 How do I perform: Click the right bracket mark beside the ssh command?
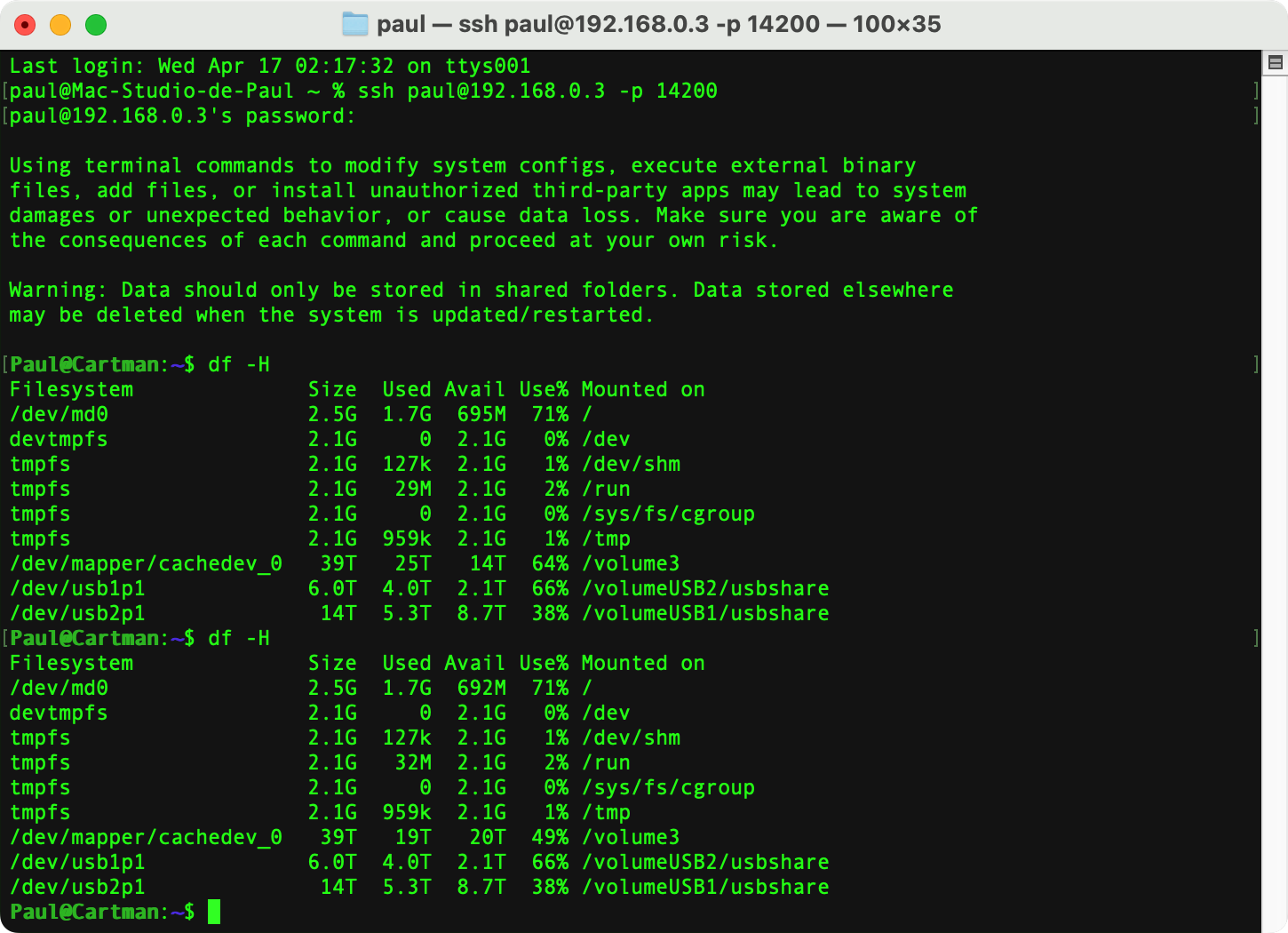point(1255,91)
